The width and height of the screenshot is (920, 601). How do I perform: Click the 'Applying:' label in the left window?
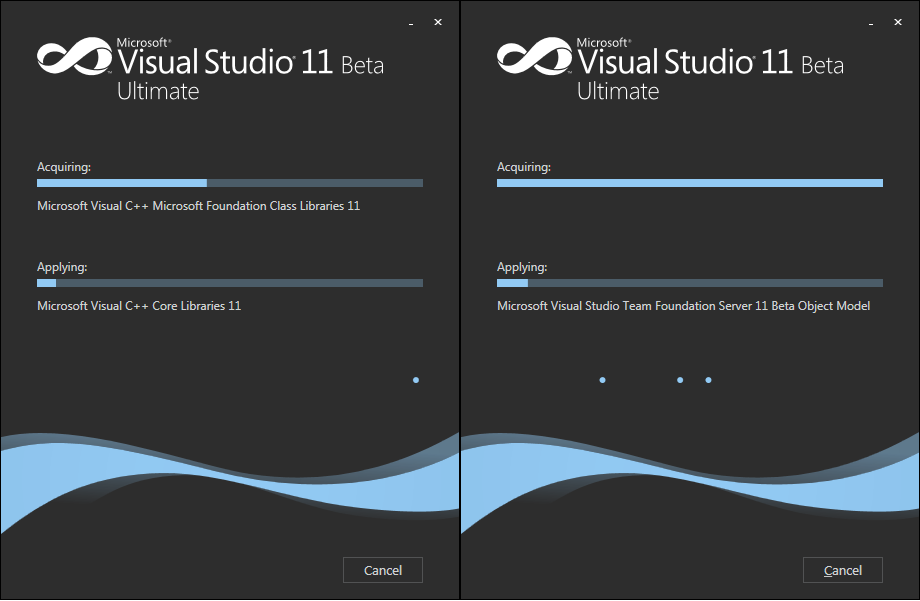pos(62,267)
